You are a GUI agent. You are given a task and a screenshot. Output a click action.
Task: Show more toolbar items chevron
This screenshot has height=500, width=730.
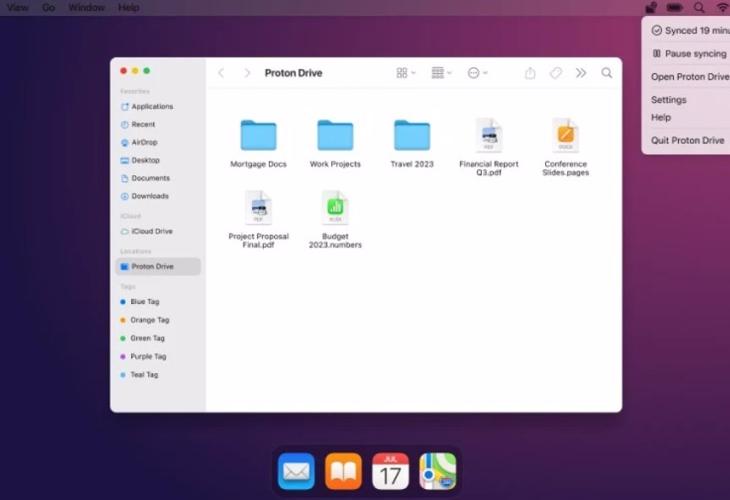[581, 73]
